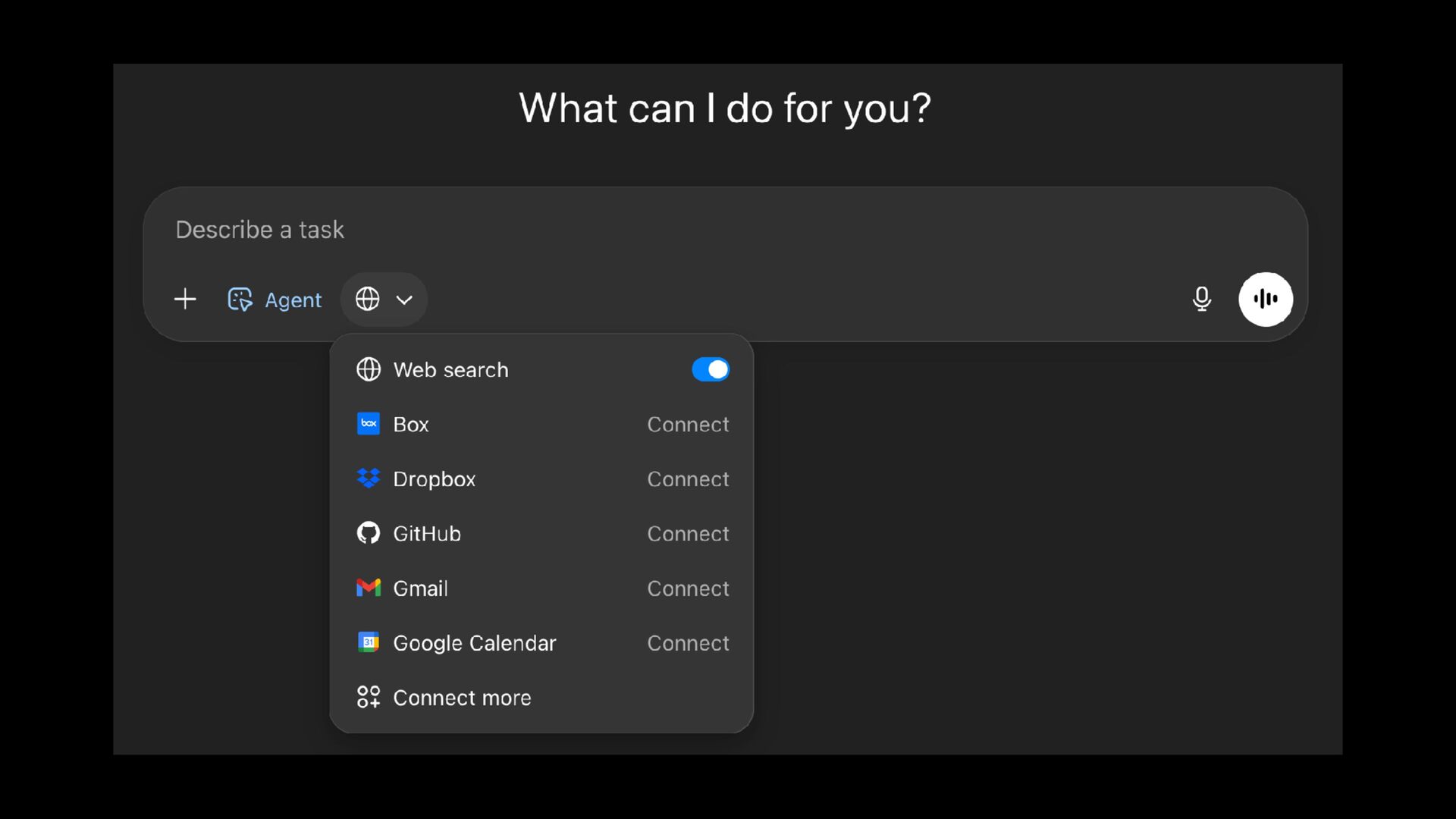
Task: Select the Web search menu row
Action: [x=450, y=370]
